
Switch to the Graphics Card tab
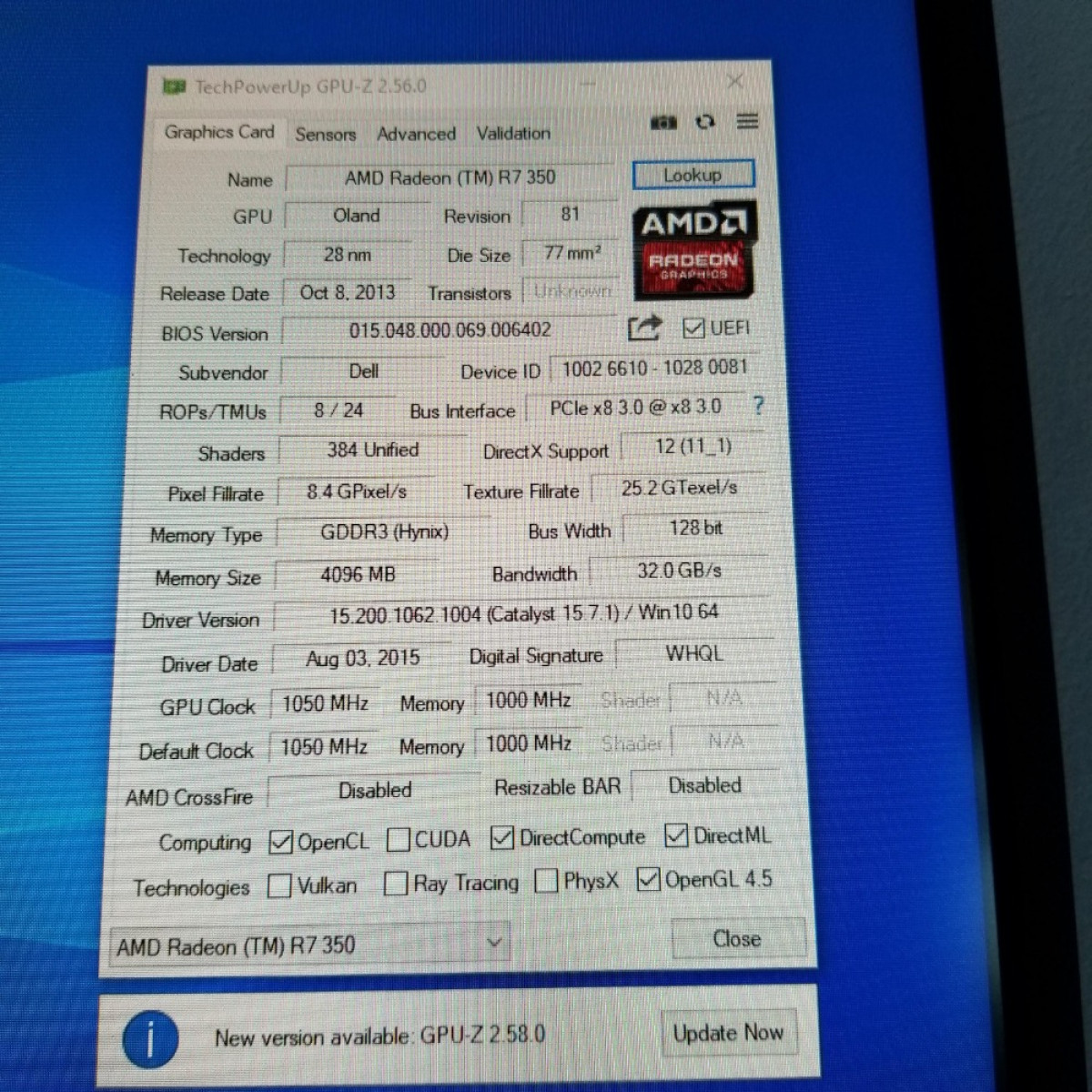click(x=219, y=133)
